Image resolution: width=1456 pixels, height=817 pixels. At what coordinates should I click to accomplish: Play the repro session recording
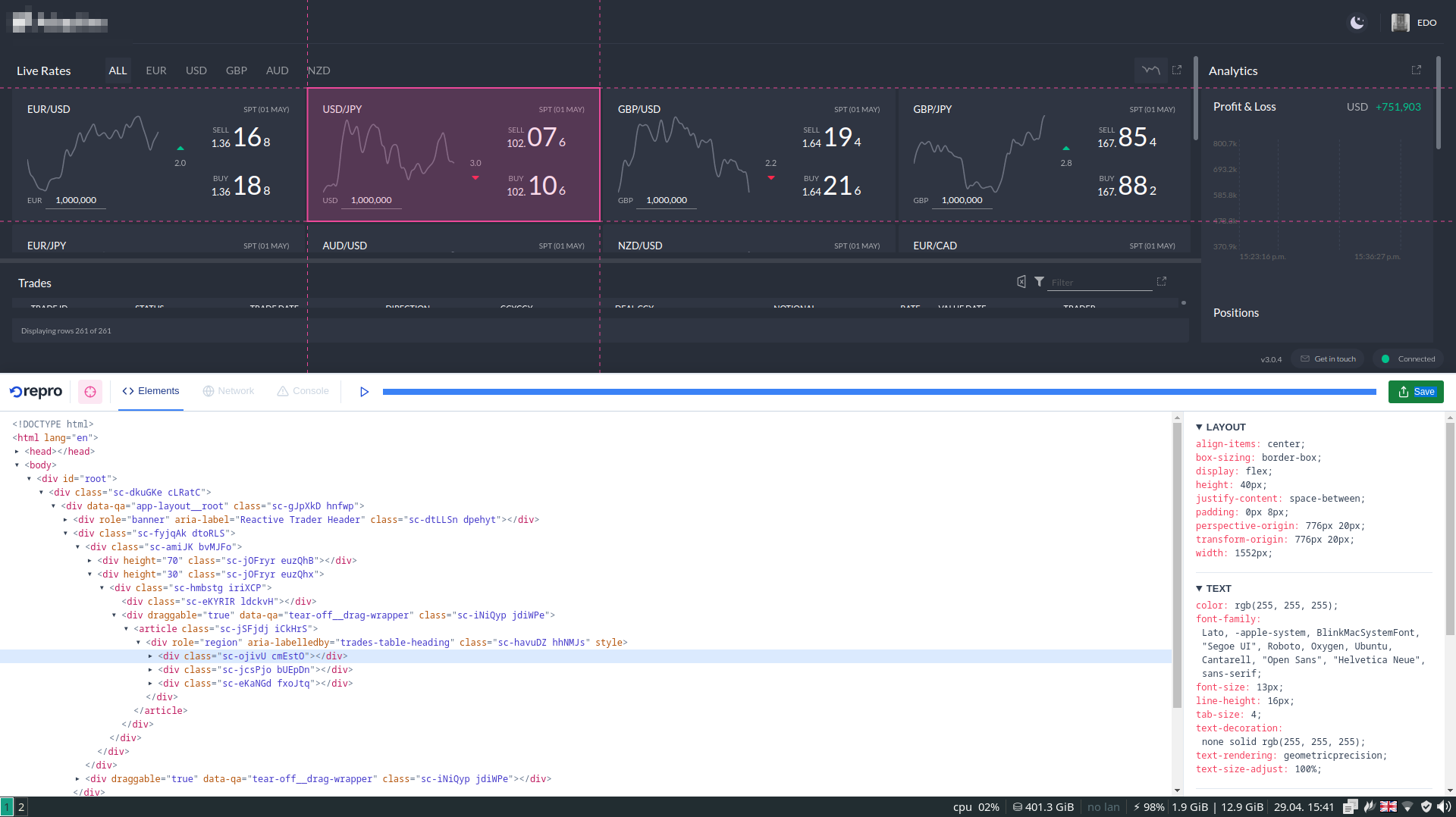coord(364,392)
